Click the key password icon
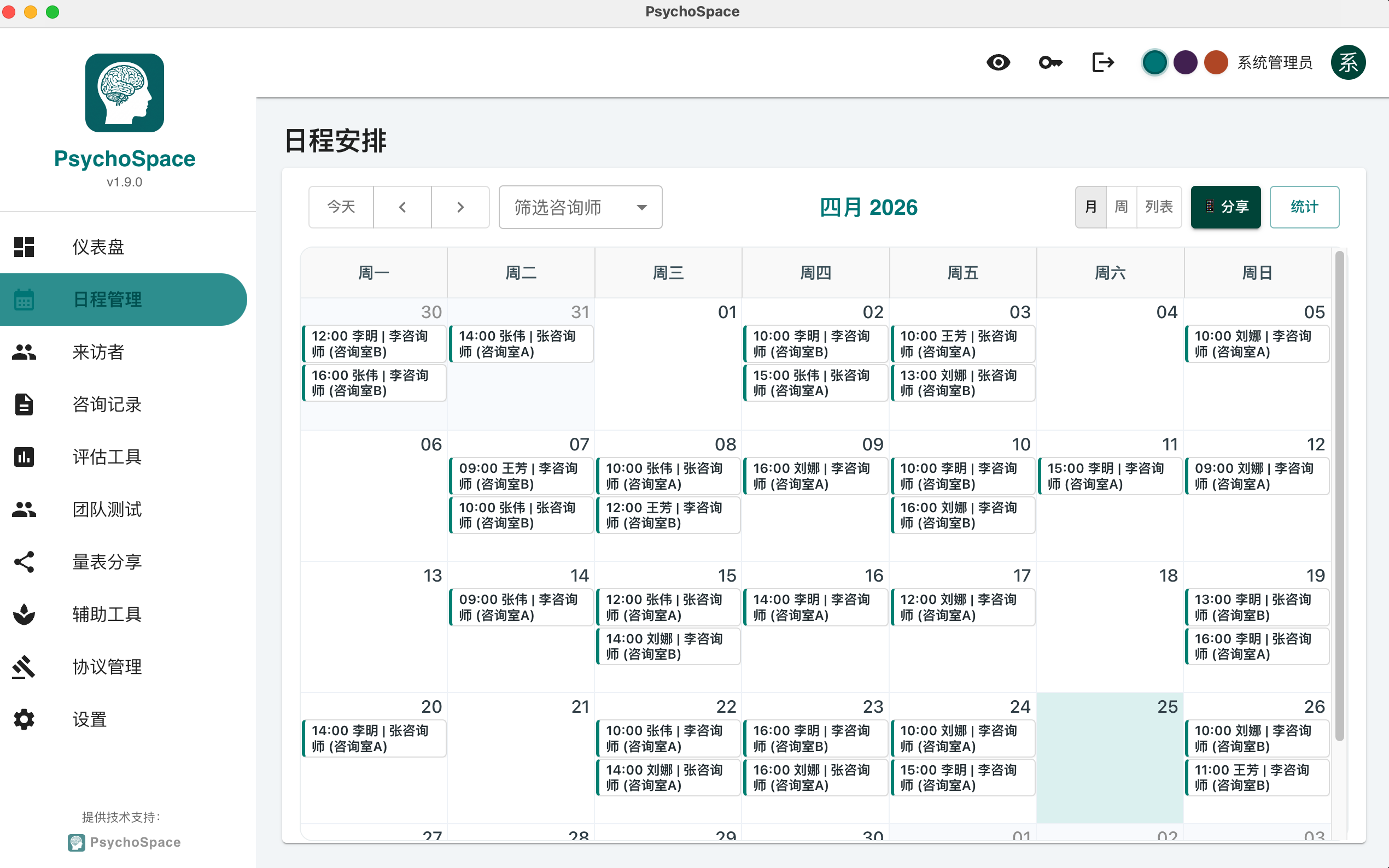 pos(1050,62)
